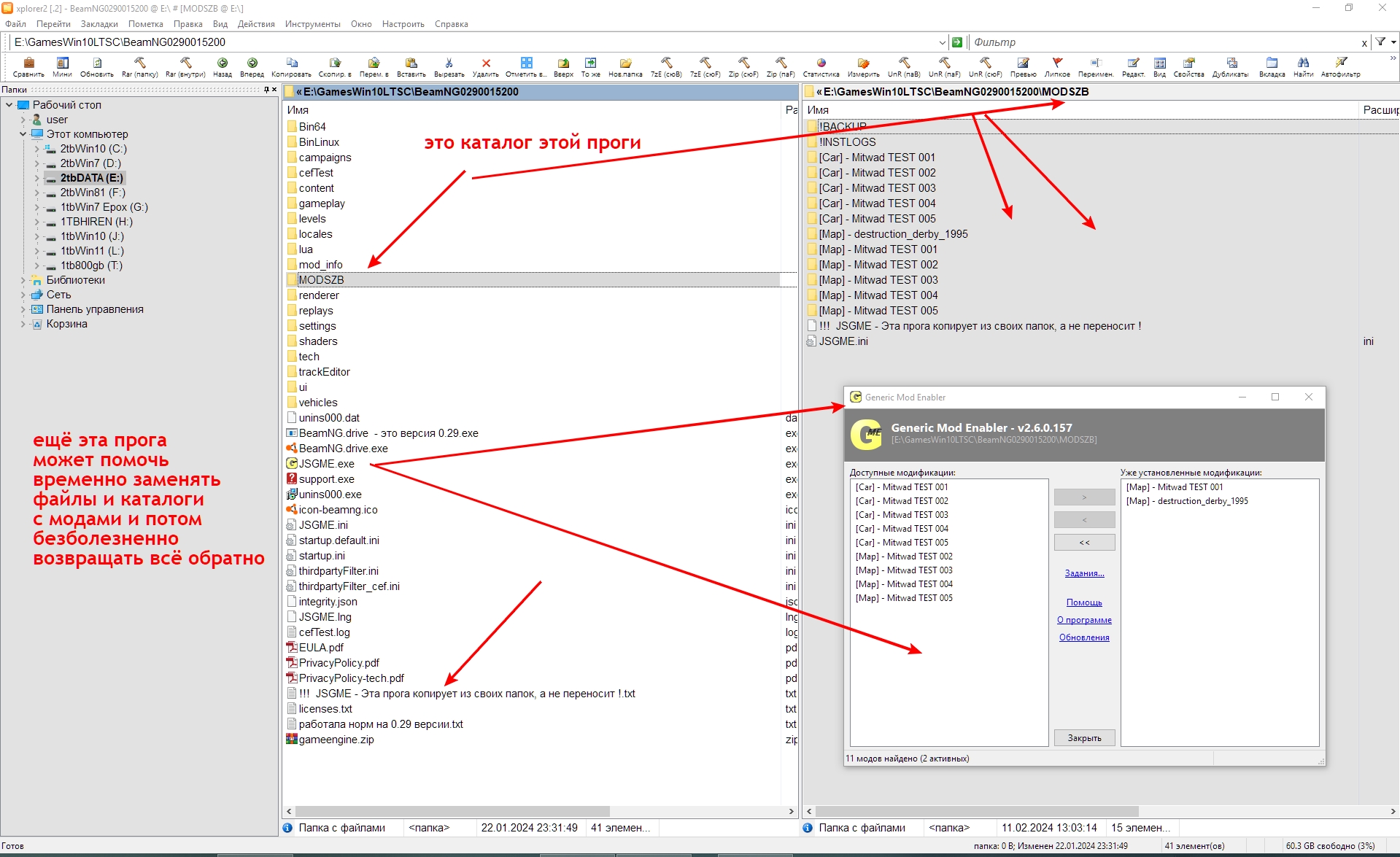Click the Фильтр quick filter field
The image size is (1400, 857).
[x=1164, y=42]
